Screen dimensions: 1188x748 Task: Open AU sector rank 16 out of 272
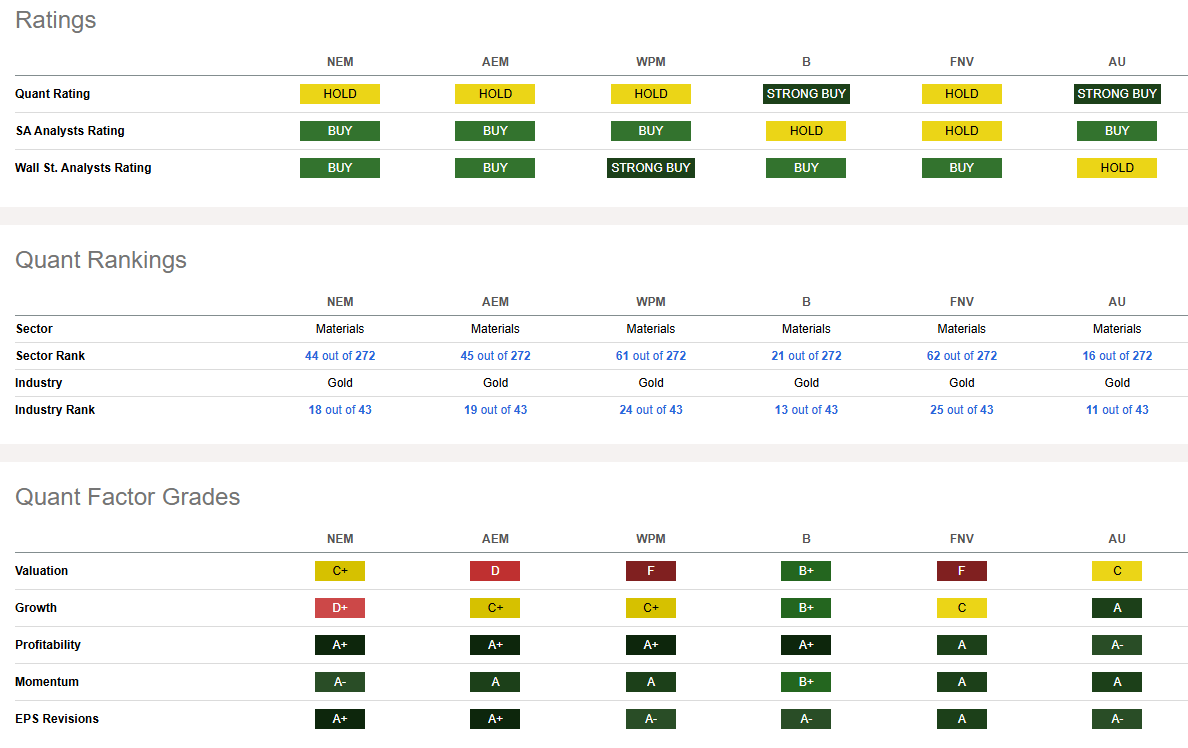pos(1117,356)
